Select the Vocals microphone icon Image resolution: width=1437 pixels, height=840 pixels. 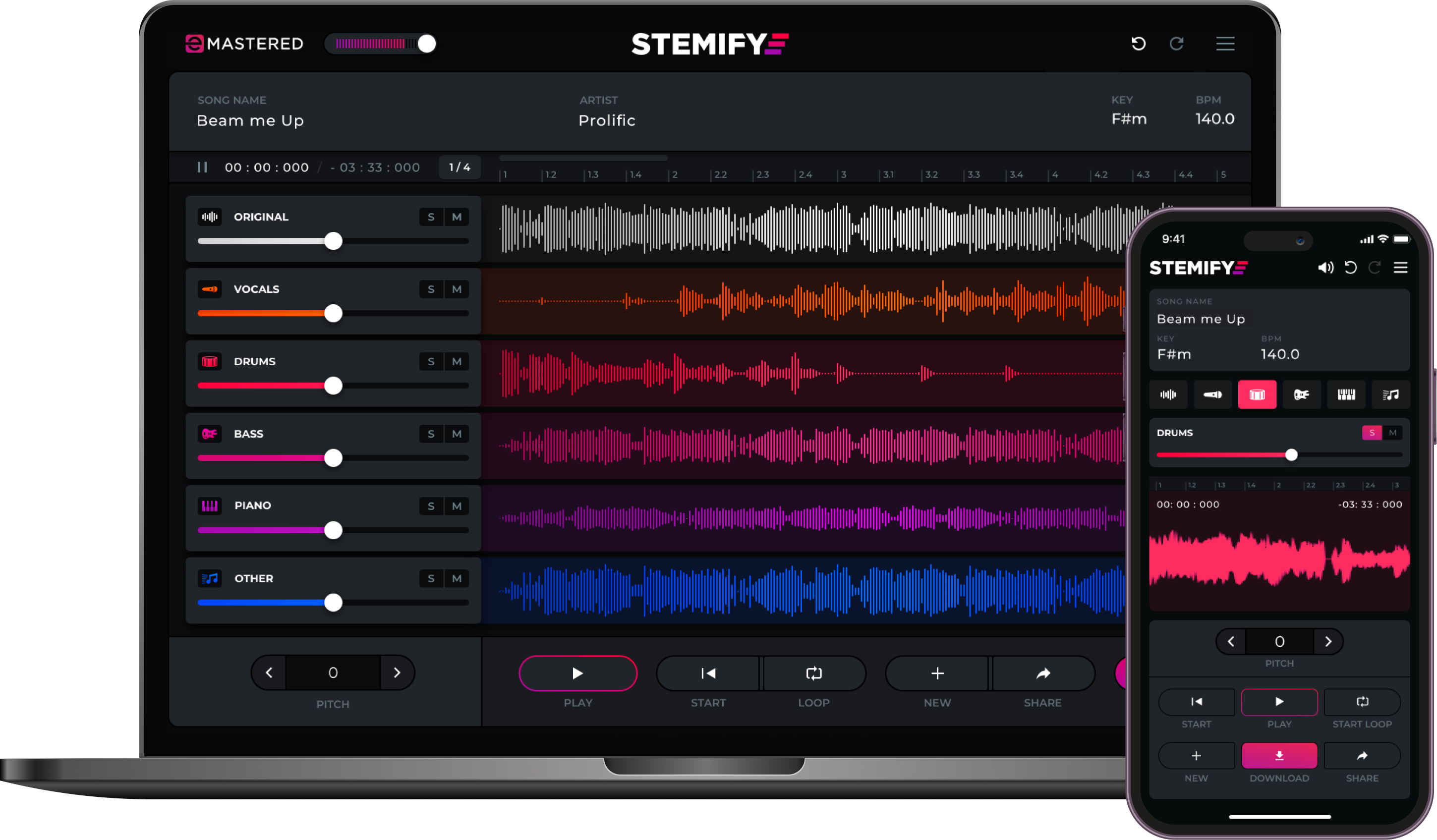209,289
